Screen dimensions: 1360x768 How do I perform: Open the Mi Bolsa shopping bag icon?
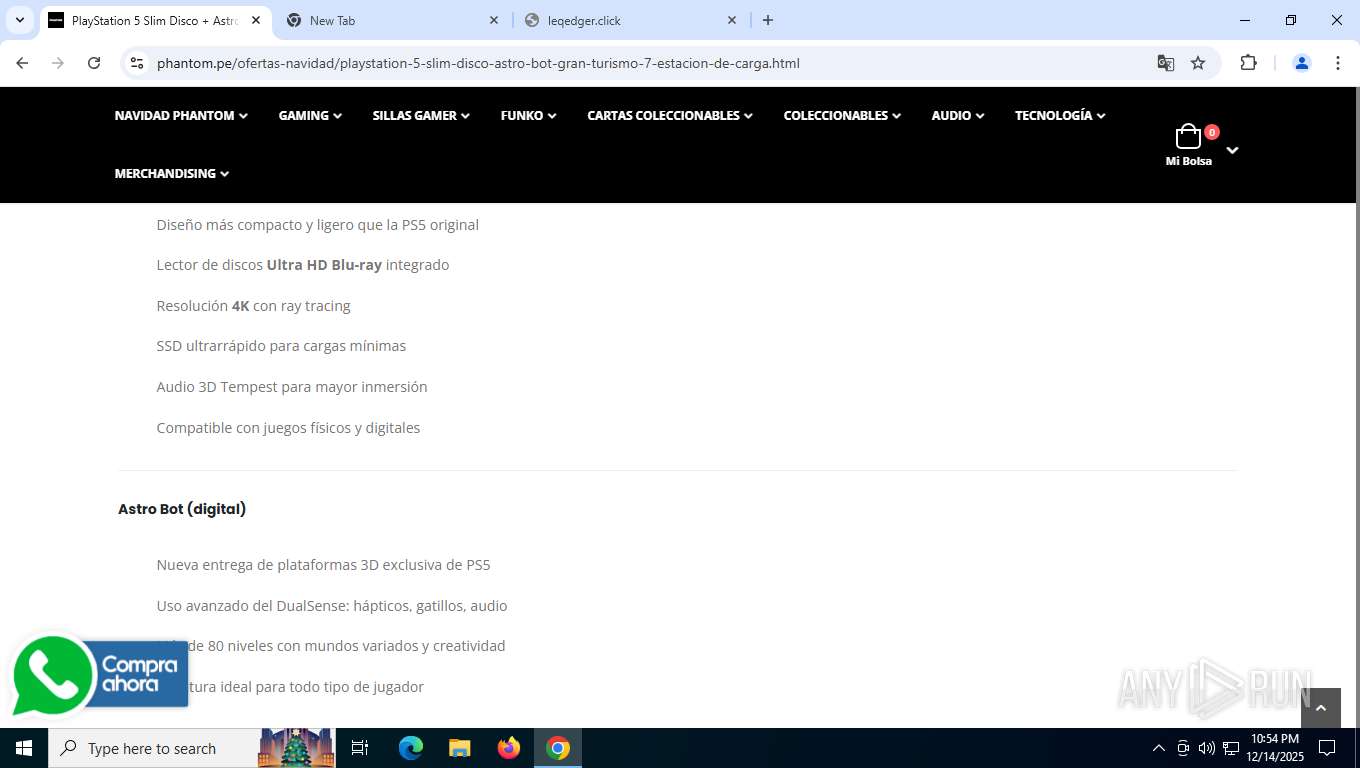(1188, 137)
